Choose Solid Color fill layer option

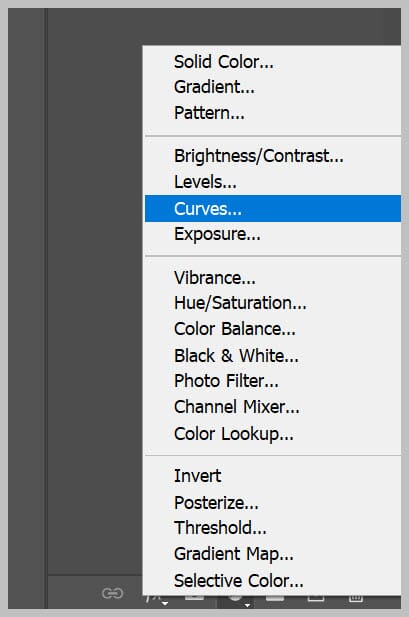[272, 62]
